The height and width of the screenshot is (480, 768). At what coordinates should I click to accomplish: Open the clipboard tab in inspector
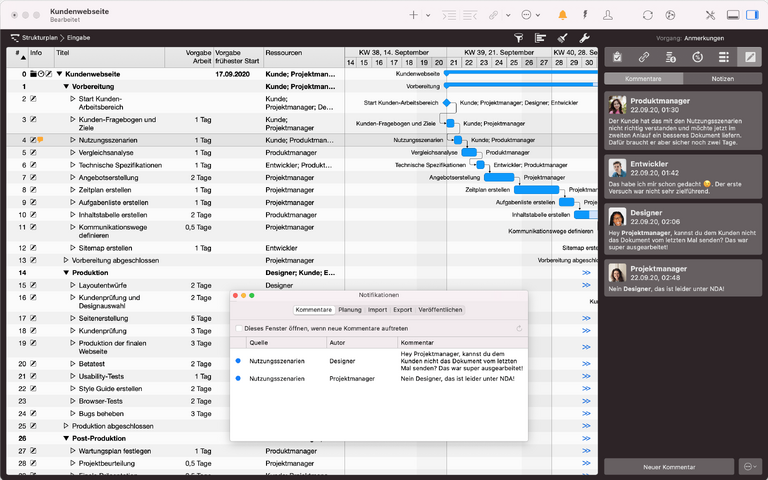pyautogui.click(x=617, y=57)
